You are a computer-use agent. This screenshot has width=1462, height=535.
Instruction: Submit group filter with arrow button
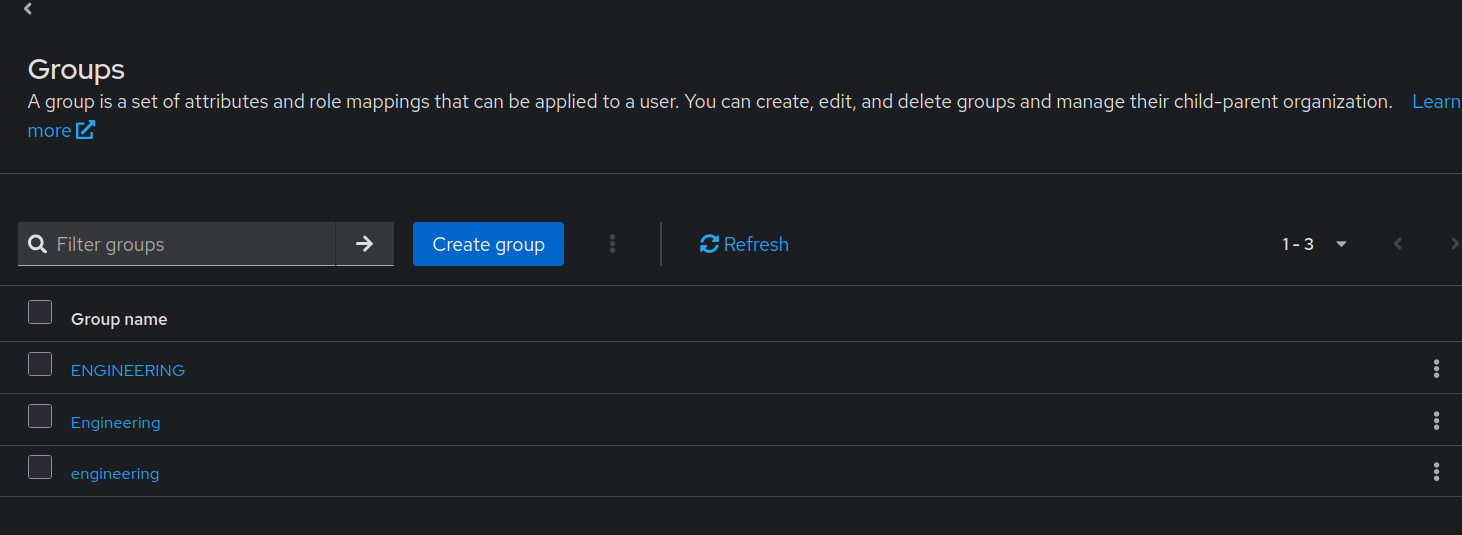click(365, 244)
